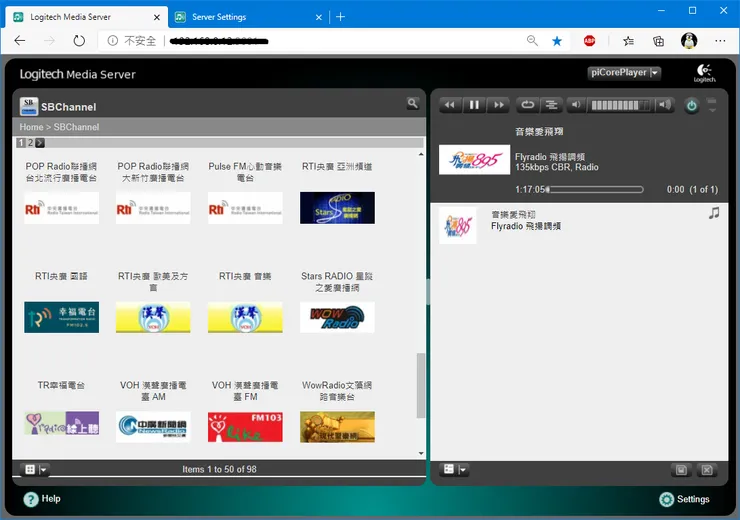Open the browser profile penguin avatar
Image resolution: width=740 pixels, height=520 pixels.
tap(689, 41)
